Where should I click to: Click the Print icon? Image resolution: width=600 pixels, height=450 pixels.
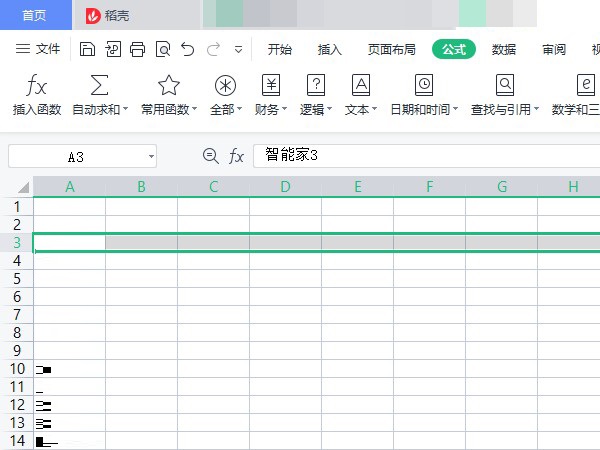137,49
